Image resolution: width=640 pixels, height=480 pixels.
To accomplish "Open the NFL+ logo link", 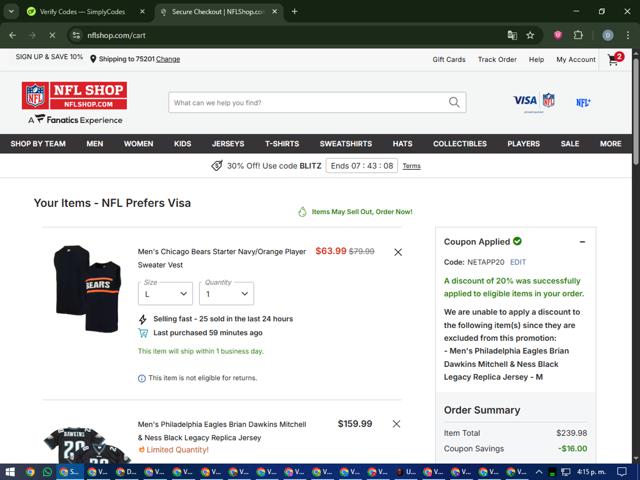I will (583, 102).
